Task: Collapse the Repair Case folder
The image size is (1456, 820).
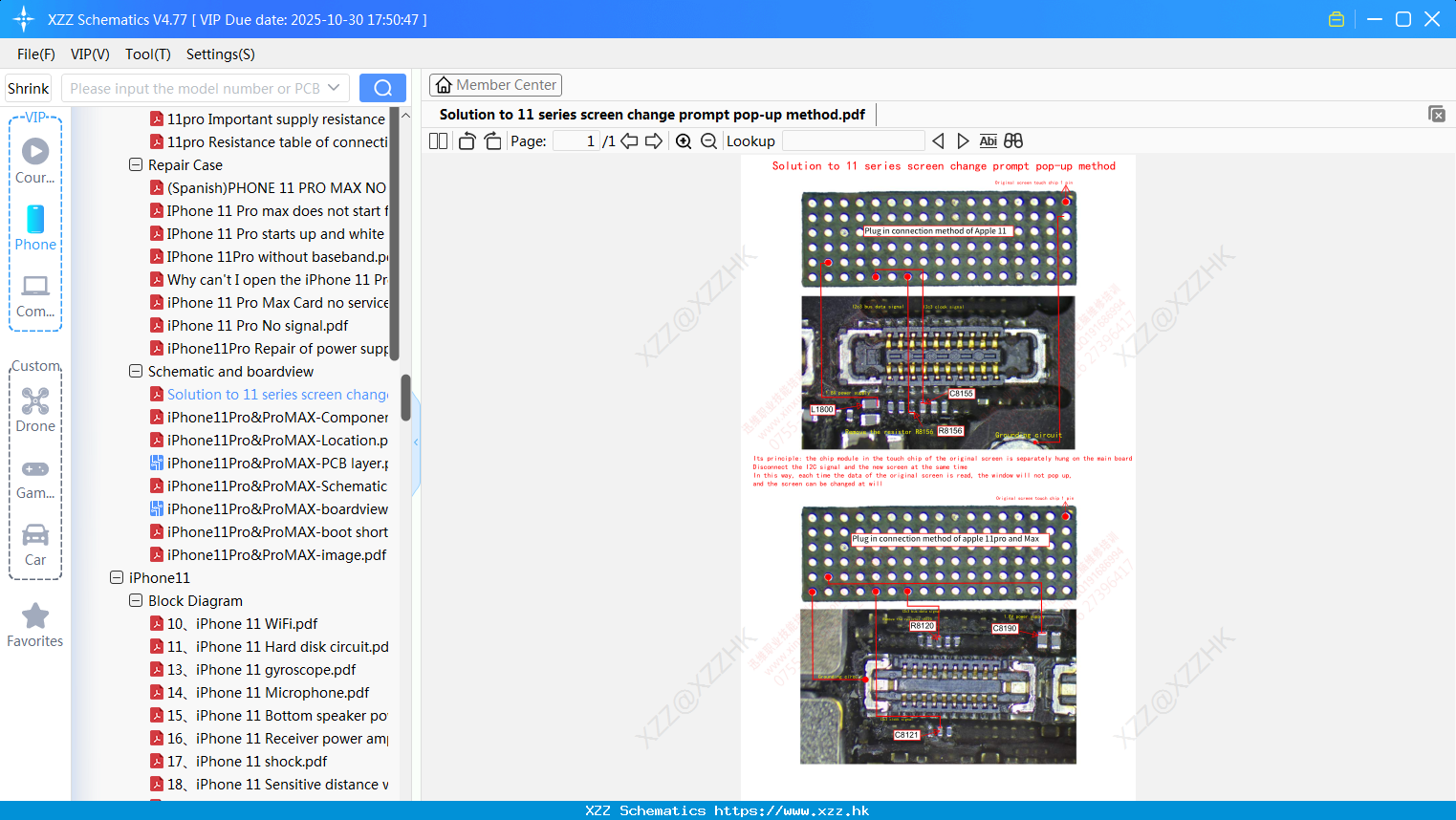Action: point(136,164)
